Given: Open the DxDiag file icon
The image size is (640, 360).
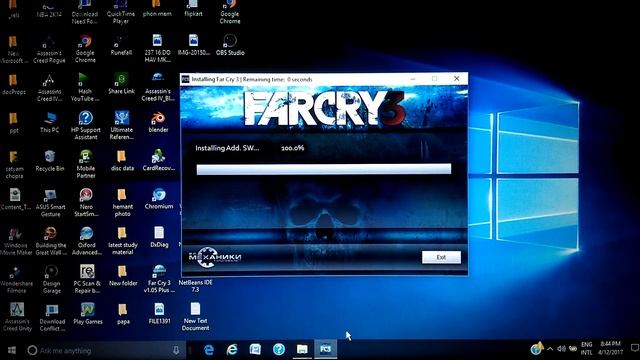Looking at the screenshot, I should 159,237.
